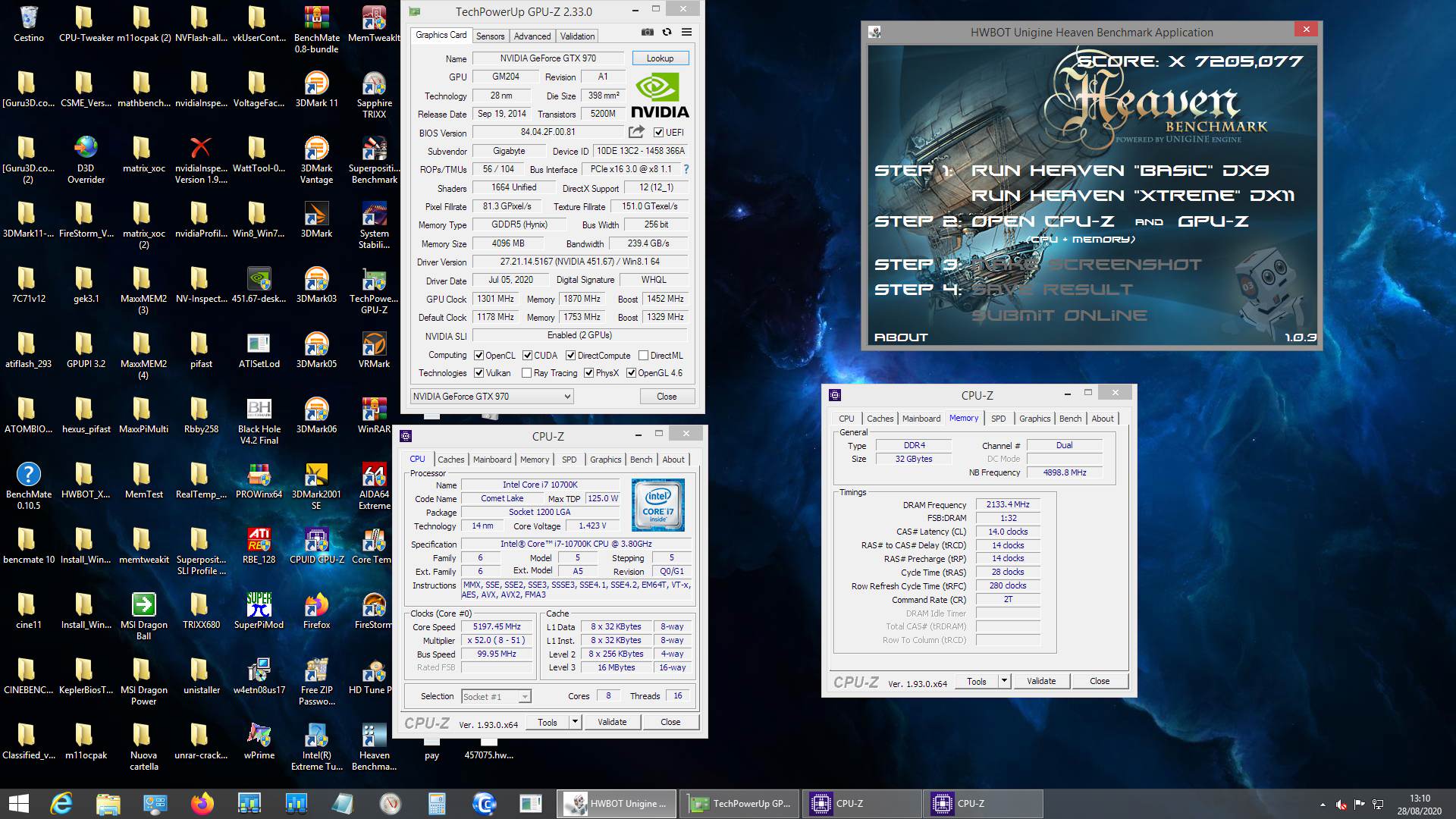The image size is (1456, 819).
Task: Click BIOS share/export arrow icon in GPU-Z
Action: (636, 132)
